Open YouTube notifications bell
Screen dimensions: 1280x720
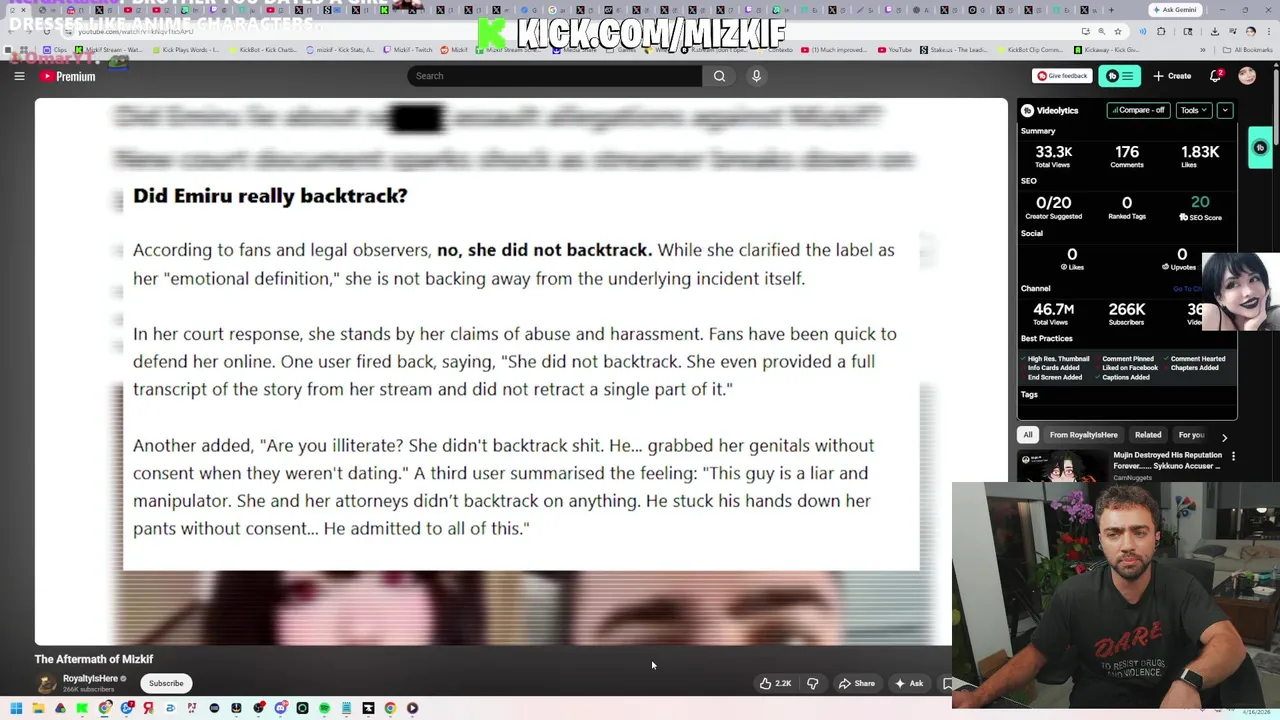(1216, 76)
